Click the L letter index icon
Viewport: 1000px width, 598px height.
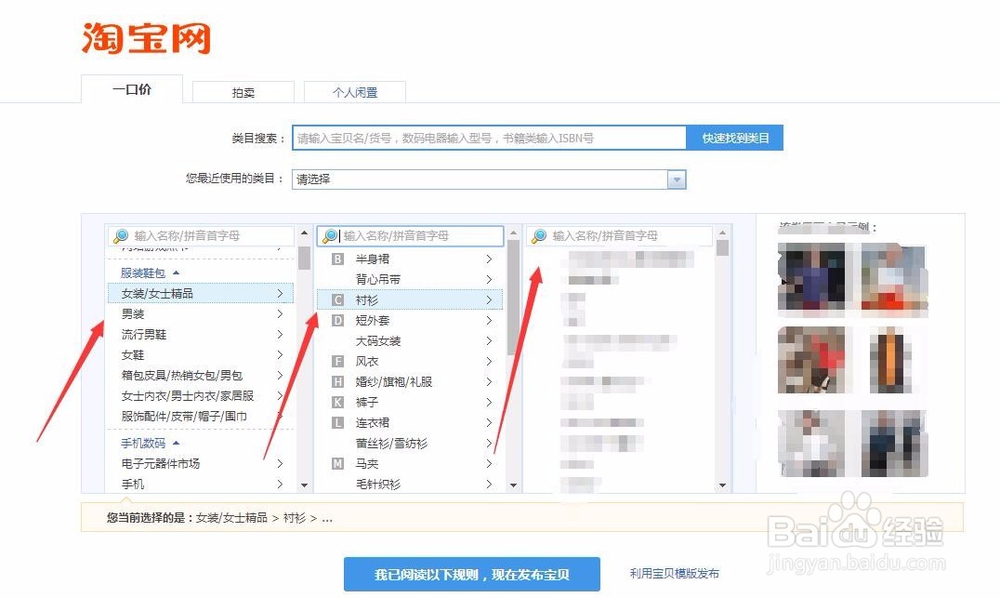pyautogui.click(x=338, y=422)
